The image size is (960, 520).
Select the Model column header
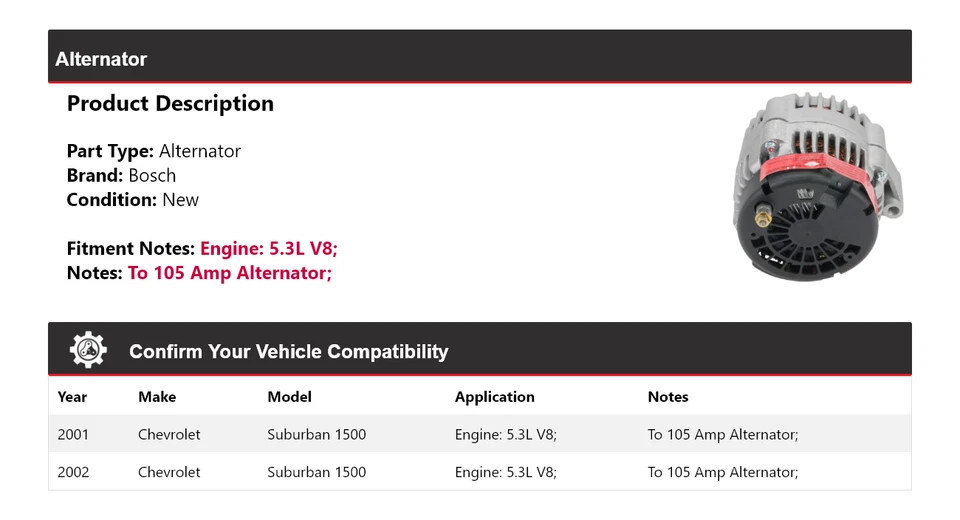(289, 397)
